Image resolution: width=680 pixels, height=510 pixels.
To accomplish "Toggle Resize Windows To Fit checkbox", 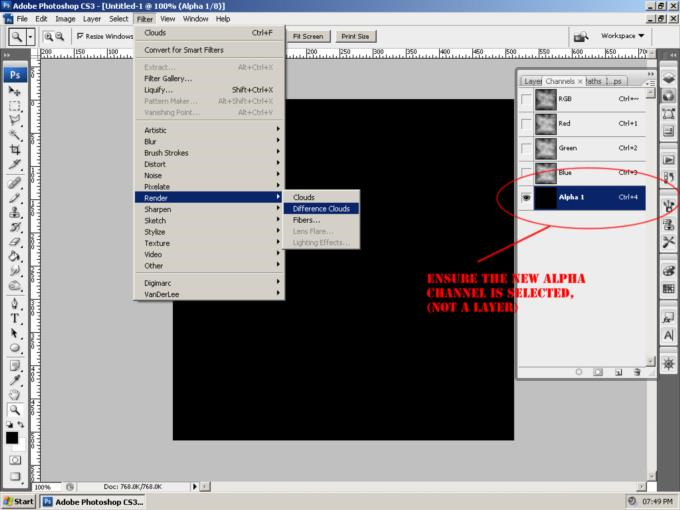I will [x=80, y=36].
